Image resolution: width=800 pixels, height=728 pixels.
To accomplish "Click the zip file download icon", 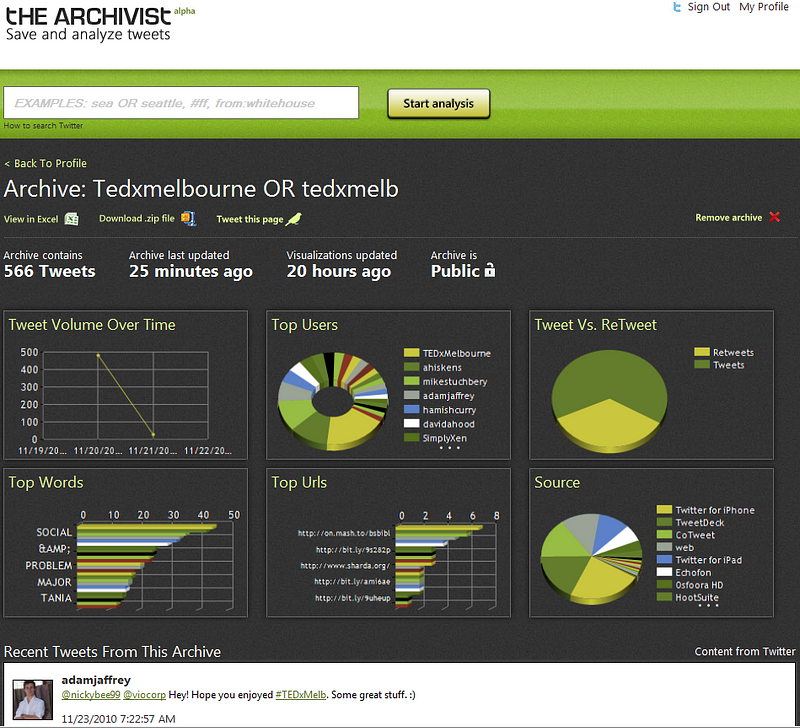I will point(188,218).
